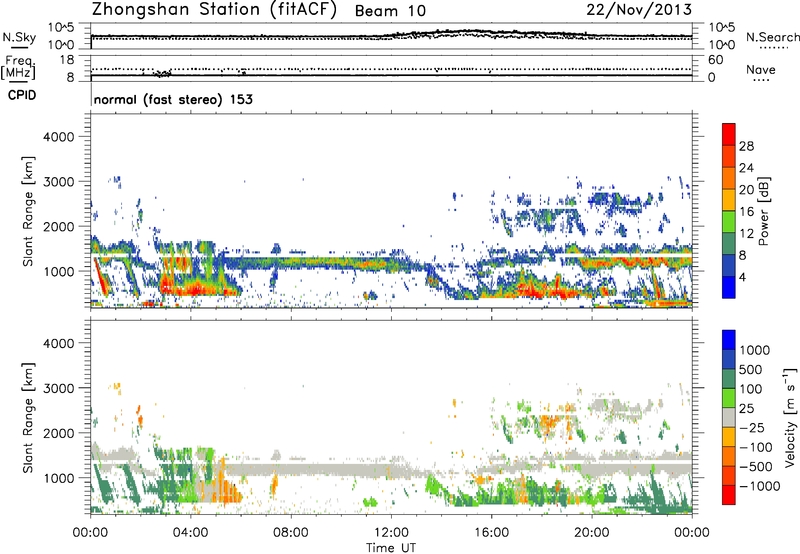Image resolution: width=800 pixels, height=554 pixels.
Task: Select the 18 MHz tick on the frequency axis
Action: (x=67, y=60)
